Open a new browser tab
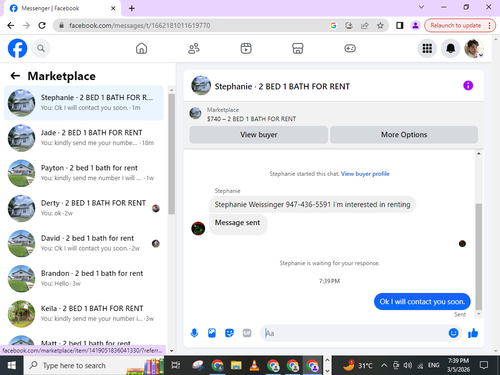The image size is (500, 375). point(132,8)
